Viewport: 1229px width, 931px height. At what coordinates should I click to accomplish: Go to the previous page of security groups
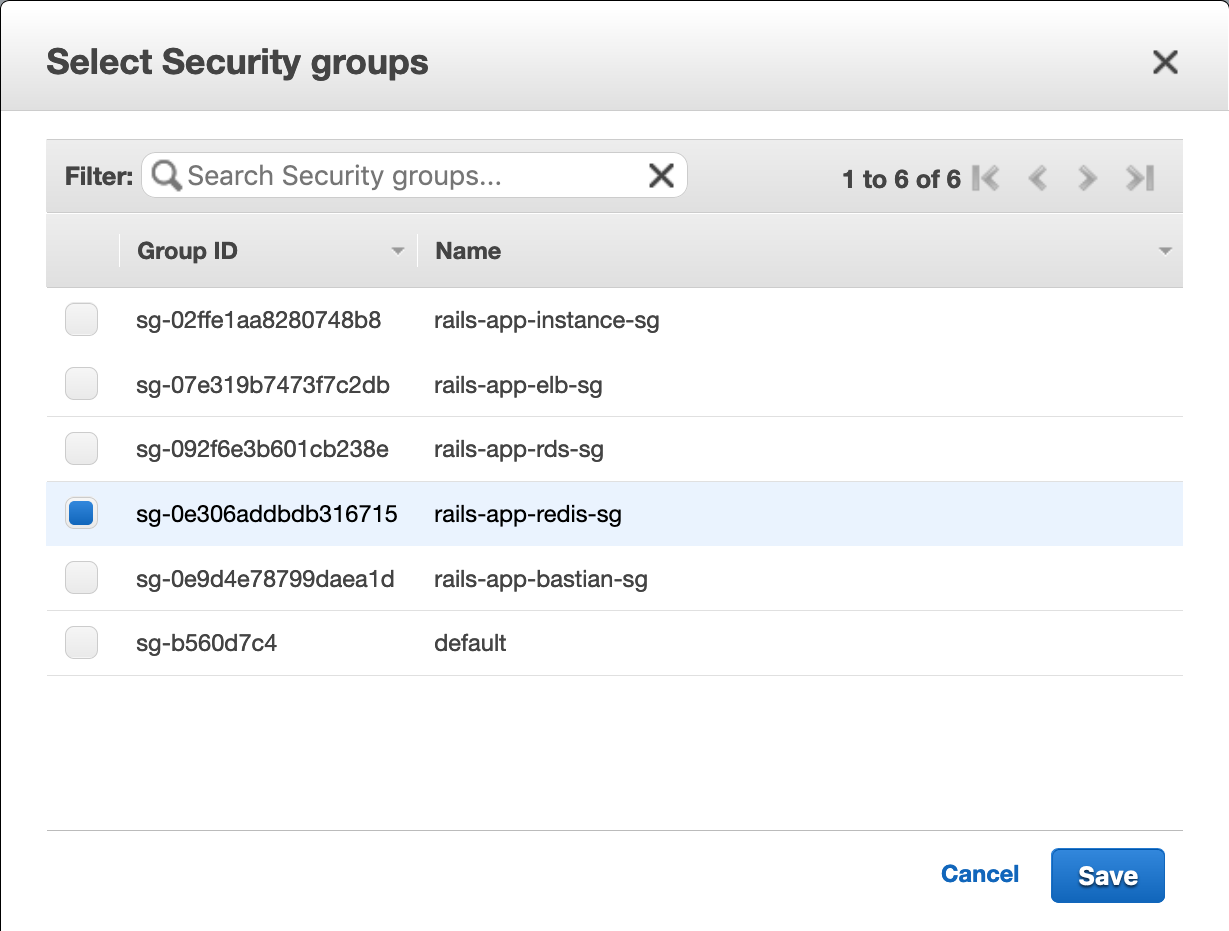click(1037, 177)
